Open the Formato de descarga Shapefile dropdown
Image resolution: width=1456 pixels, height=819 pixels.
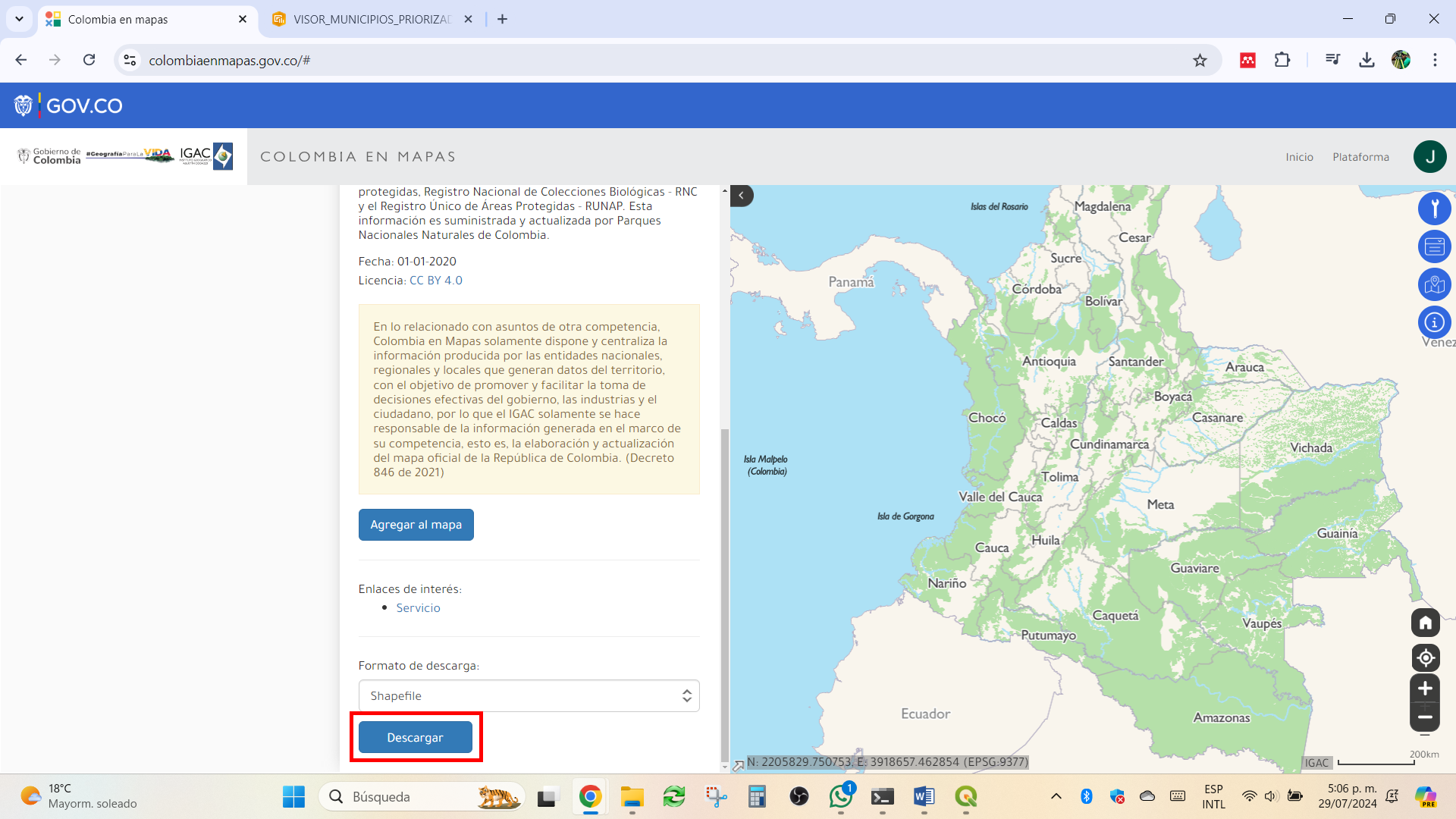[x=529, y=696]
